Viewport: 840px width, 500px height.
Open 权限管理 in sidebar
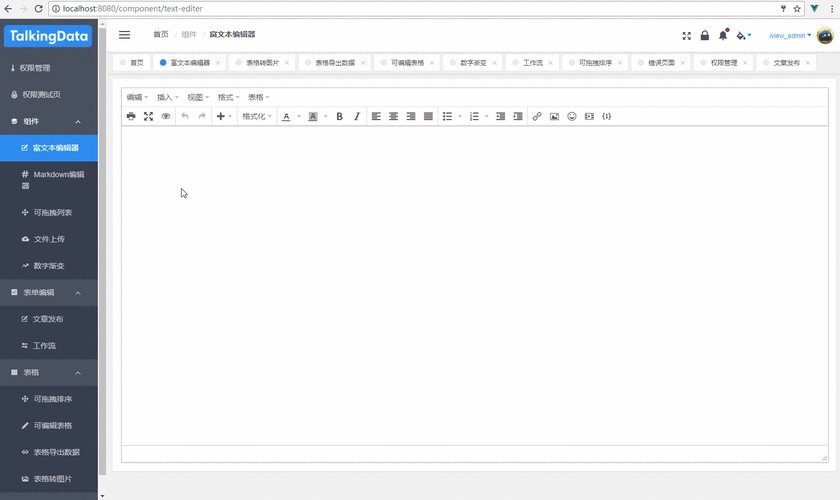pos(49,68)
